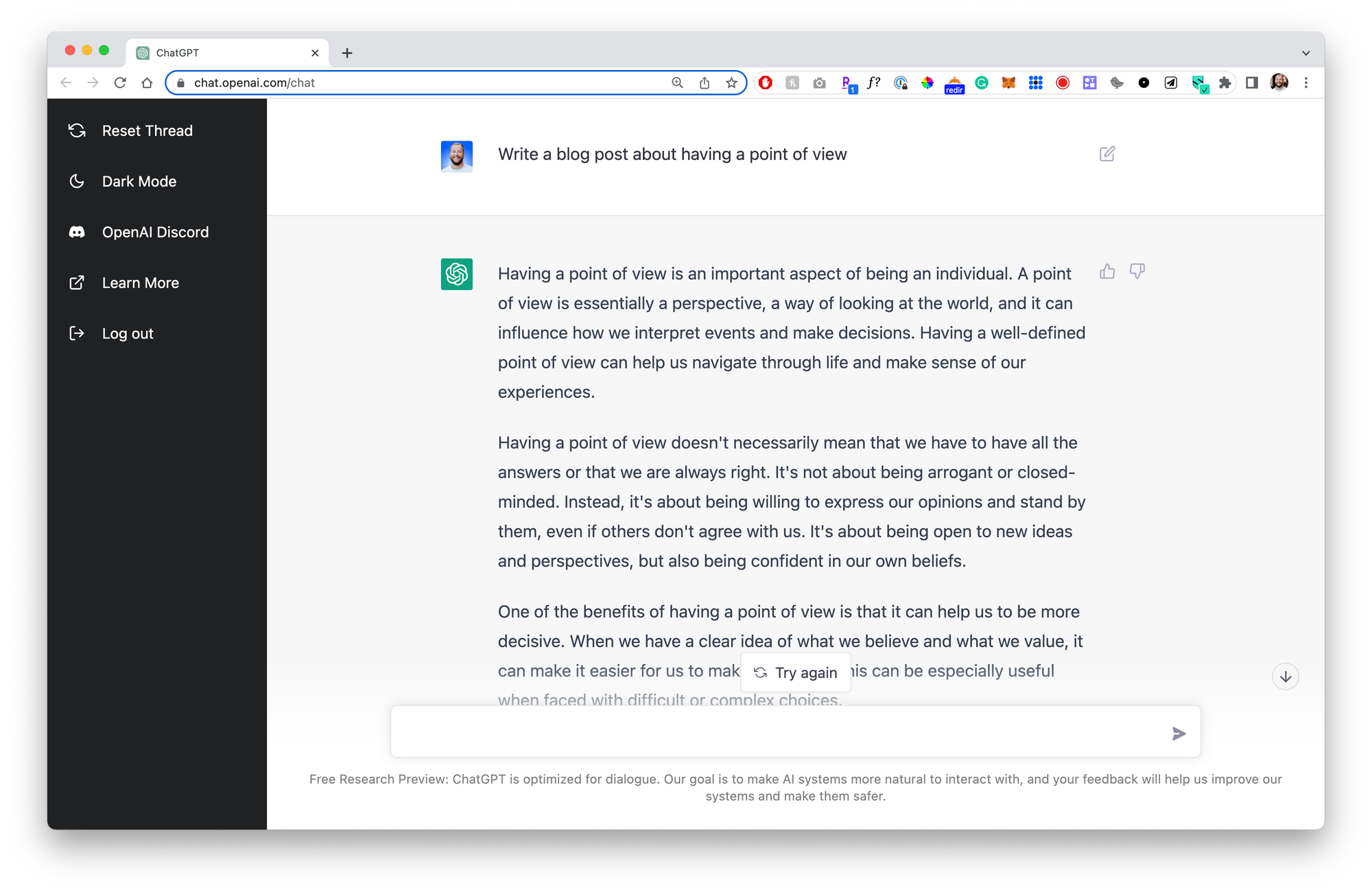
Task: Click the Learn More external link icon
Action: (78, 283)
